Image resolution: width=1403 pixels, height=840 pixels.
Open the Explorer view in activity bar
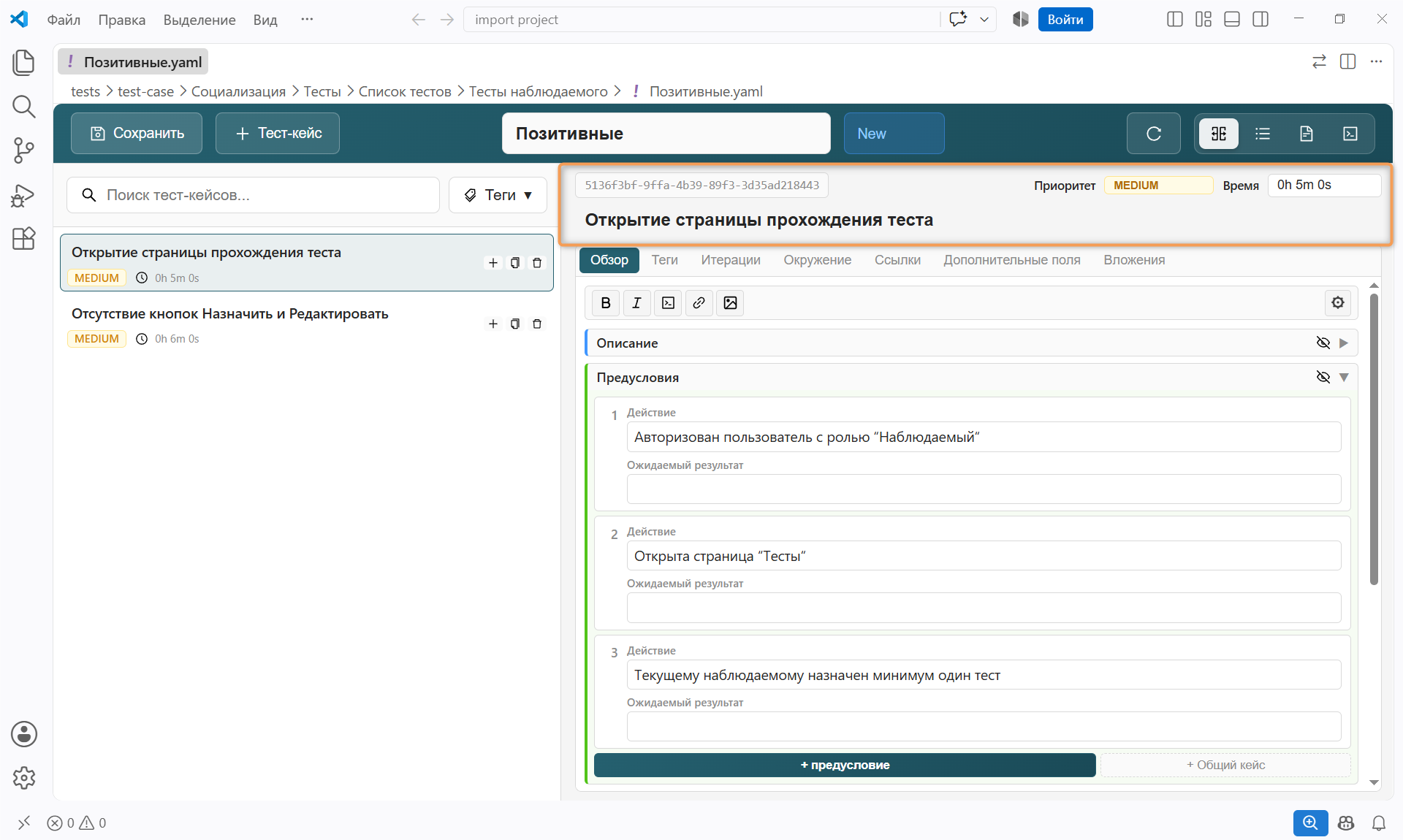23,62
